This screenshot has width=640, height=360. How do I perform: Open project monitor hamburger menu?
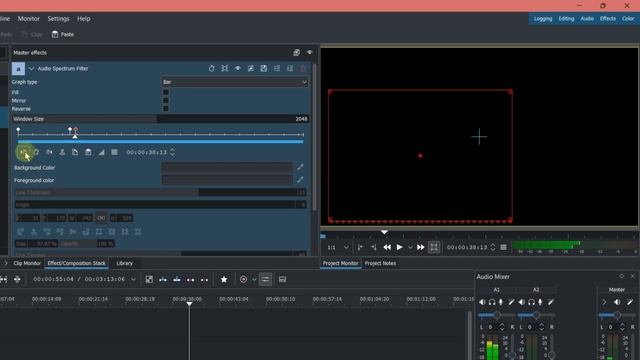click(x=504, y=247)
